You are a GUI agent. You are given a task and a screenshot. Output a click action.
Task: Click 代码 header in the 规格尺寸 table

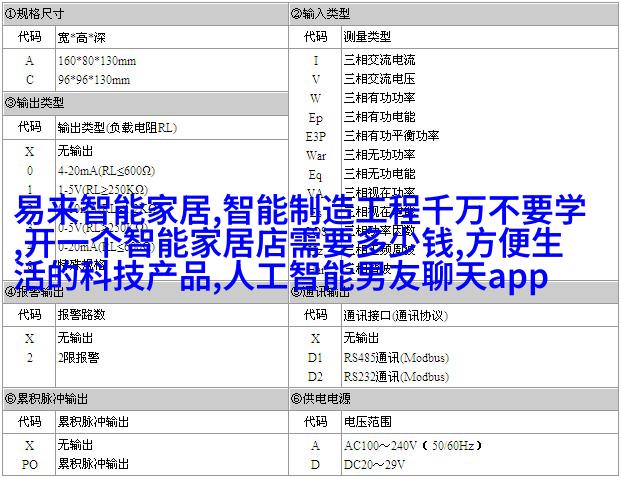[30, 37]
